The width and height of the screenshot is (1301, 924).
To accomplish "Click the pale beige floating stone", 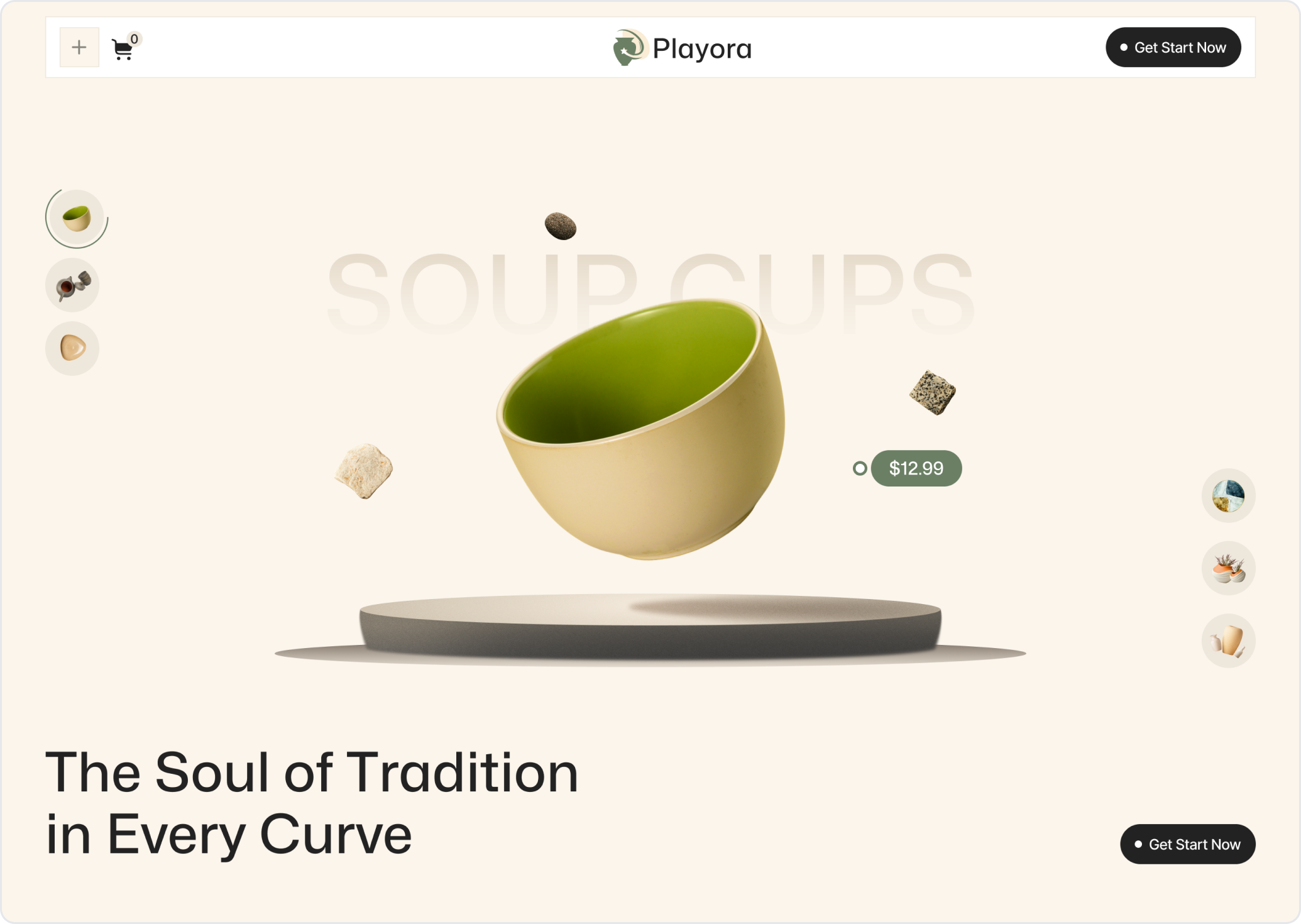I will (364, 471).
